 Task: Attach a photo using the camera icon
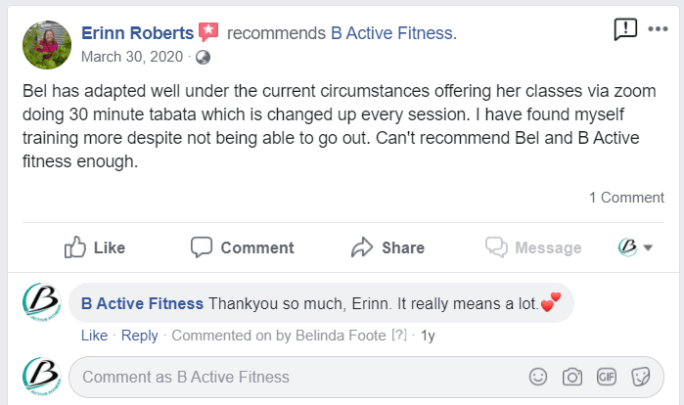pos(572,377)
